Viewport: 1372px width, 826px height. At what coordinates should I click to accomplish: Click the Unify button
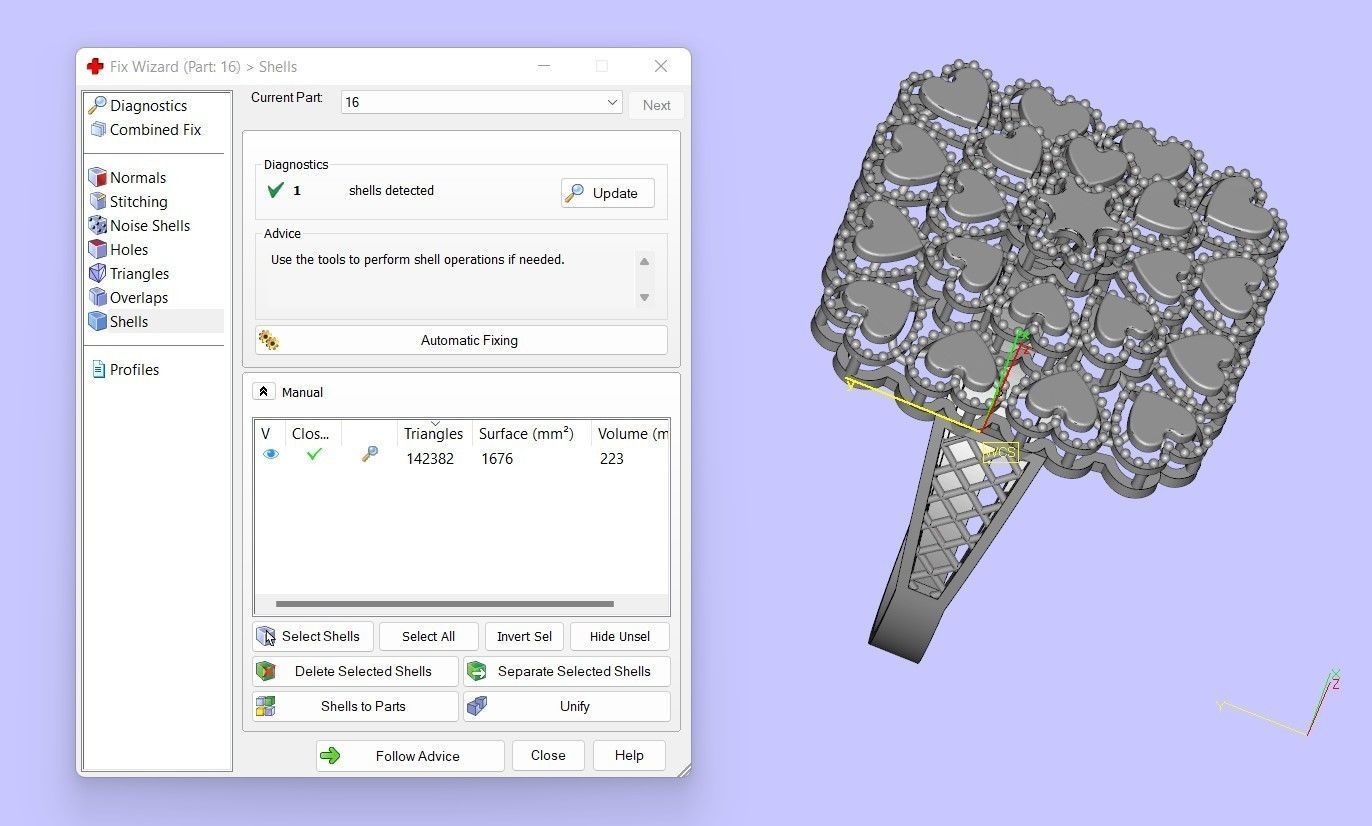point(567,706)
